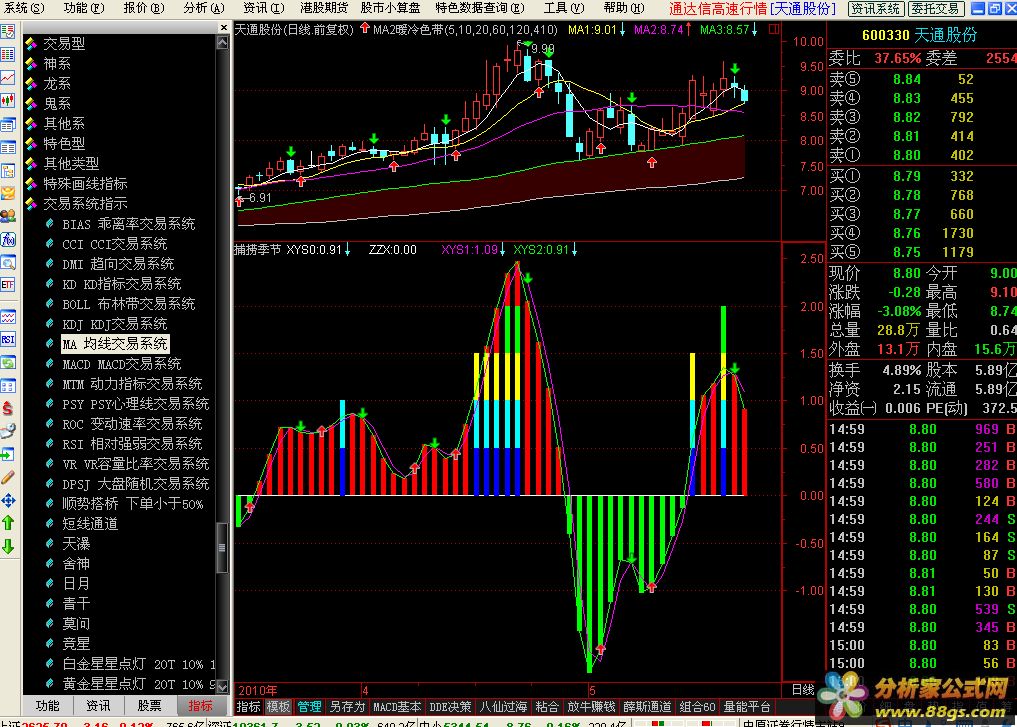The image size is (1017, 727).
Task: Click the blue four-way move arrows icon
Action: coord(8,501)
